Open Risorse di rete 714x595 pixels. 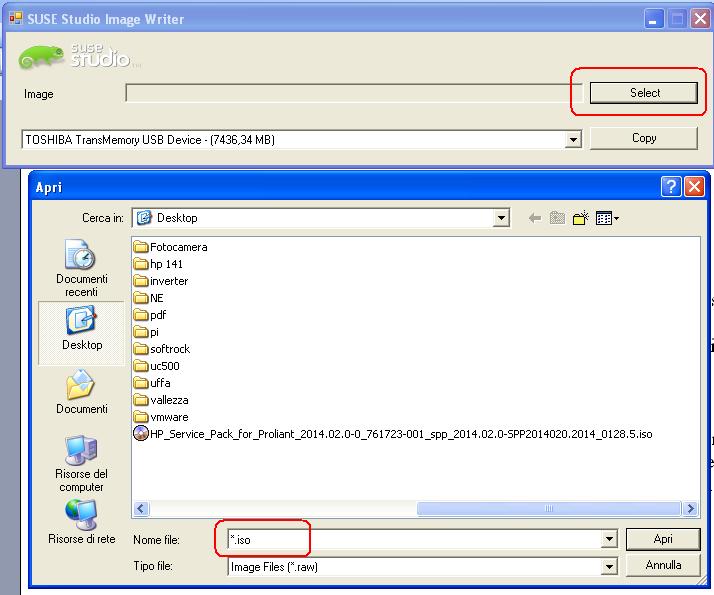82,522
